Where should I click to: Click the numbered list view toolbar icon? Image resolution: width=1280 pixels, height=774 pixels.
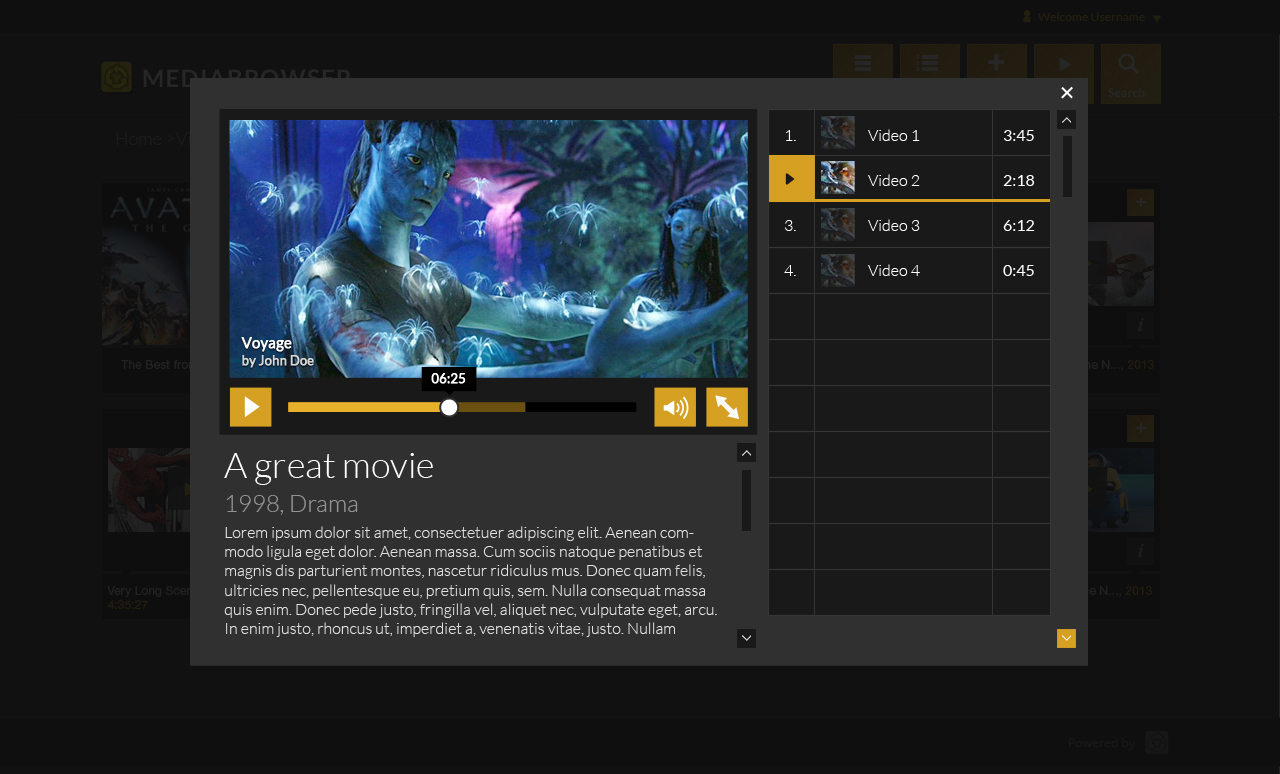[929, 63]
